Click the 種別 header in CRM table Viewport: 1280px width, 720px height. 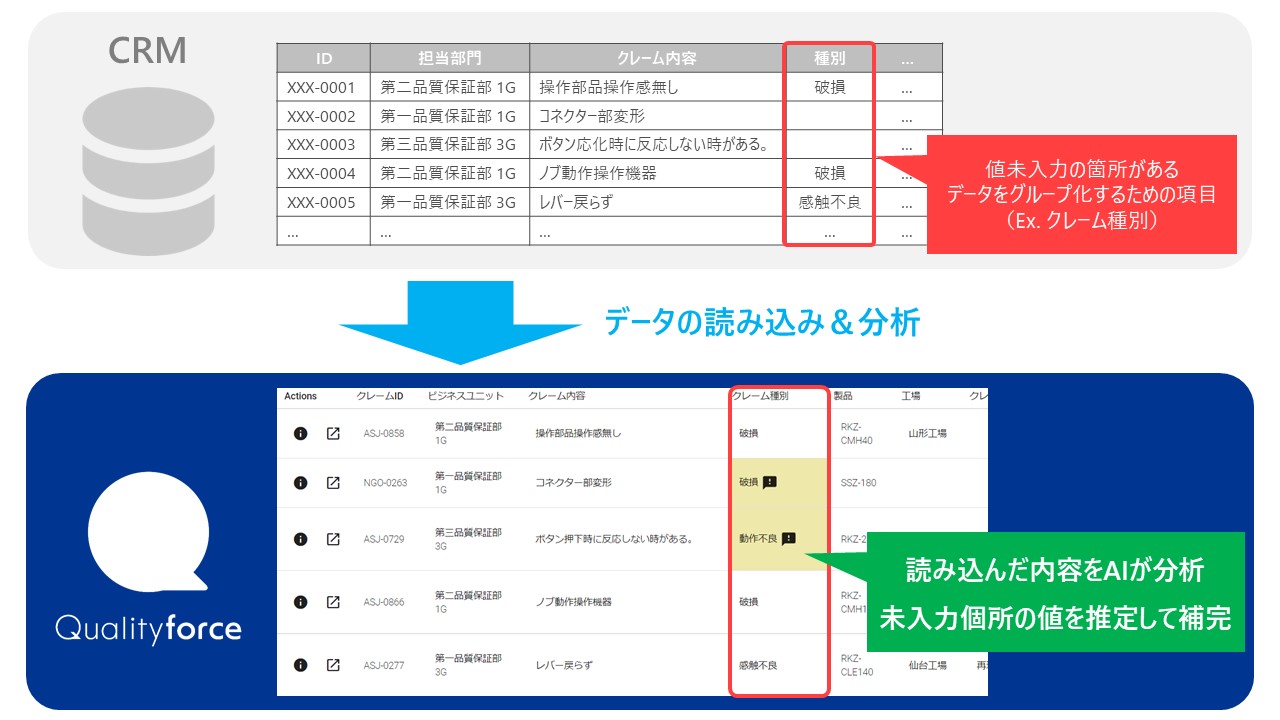(830, 58)
